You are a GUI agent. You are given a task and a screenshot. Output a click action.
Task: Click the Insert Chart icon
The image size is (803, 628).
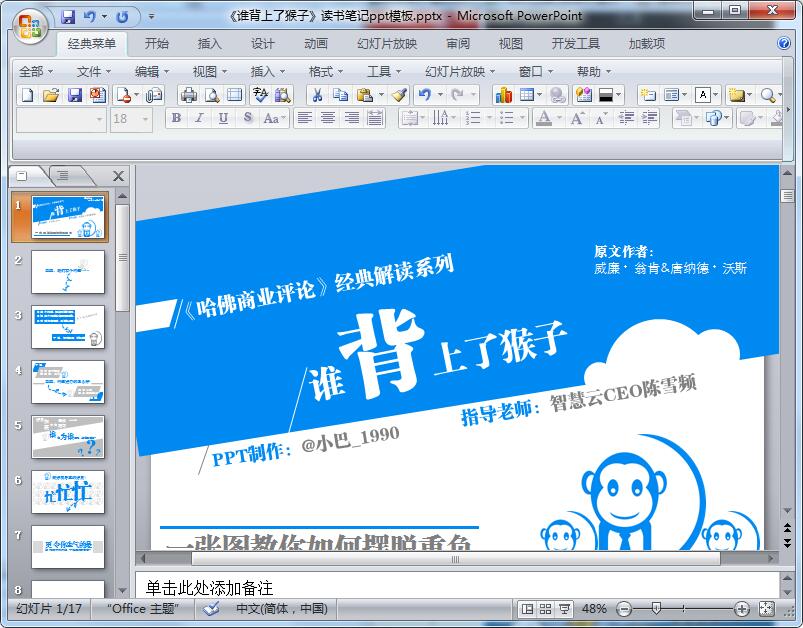pos(503,95)
